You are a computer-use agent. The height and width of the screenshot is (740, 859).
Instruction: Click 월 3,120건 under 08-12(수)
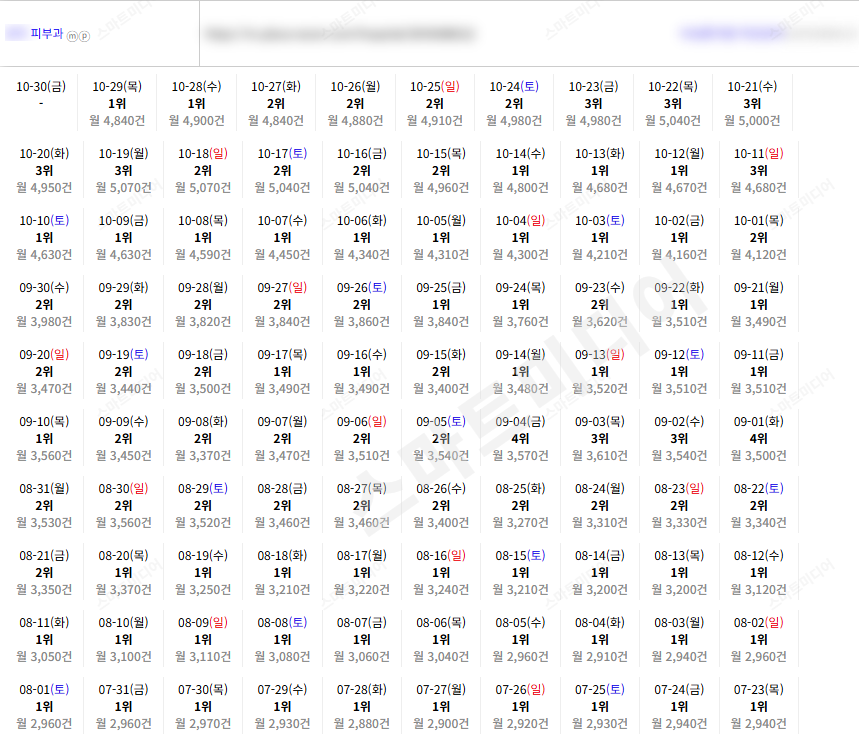click(759, 589)
